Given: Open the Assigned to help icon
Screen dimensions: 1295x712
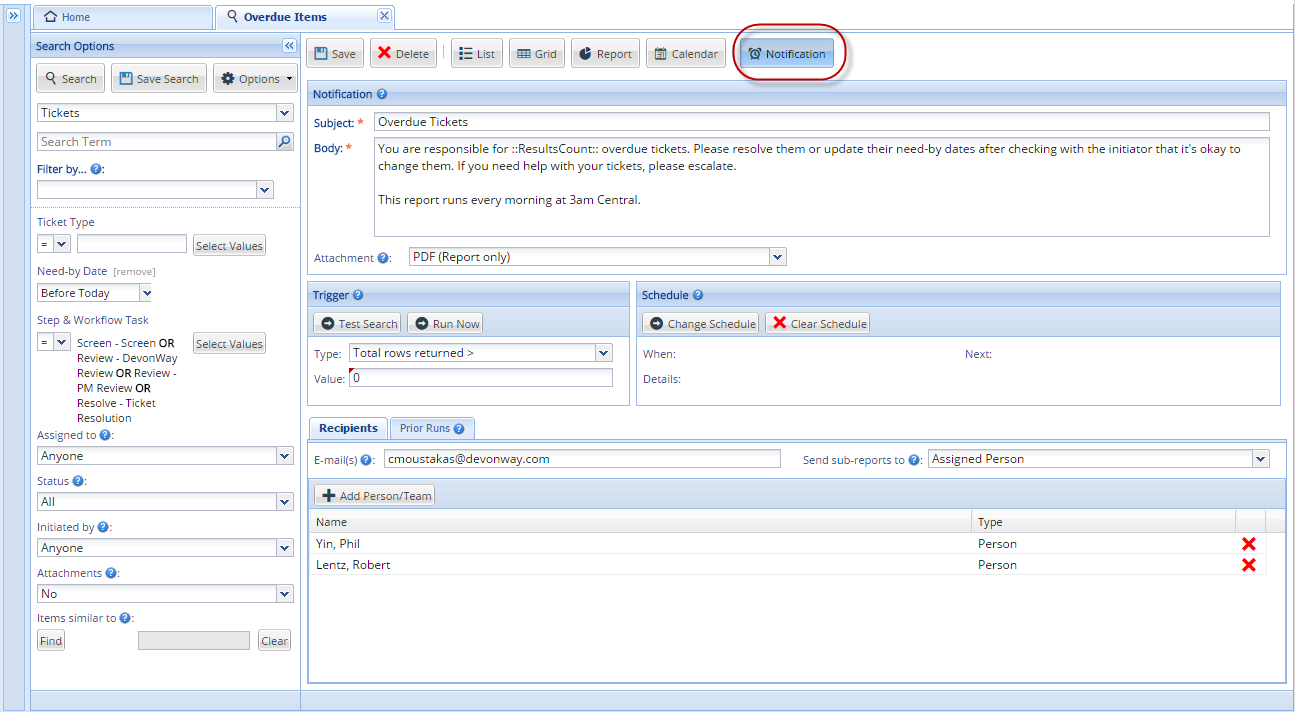Looking at the screenshot, I should (x=106, y=435).
